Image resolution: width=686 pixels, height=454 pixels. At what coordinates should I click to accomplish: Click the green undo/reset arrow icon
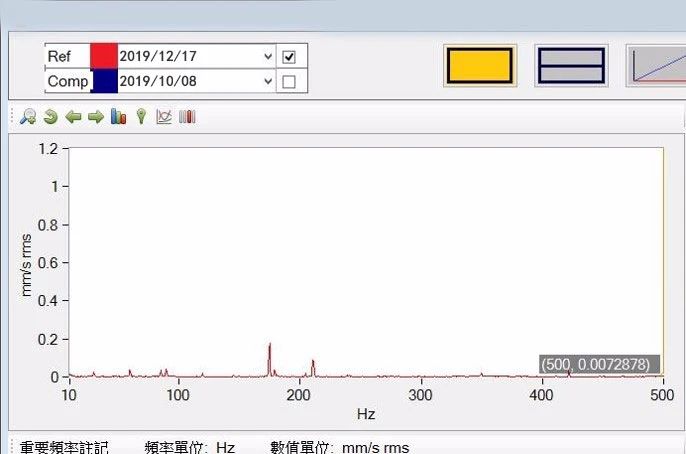tap(50, 117)
